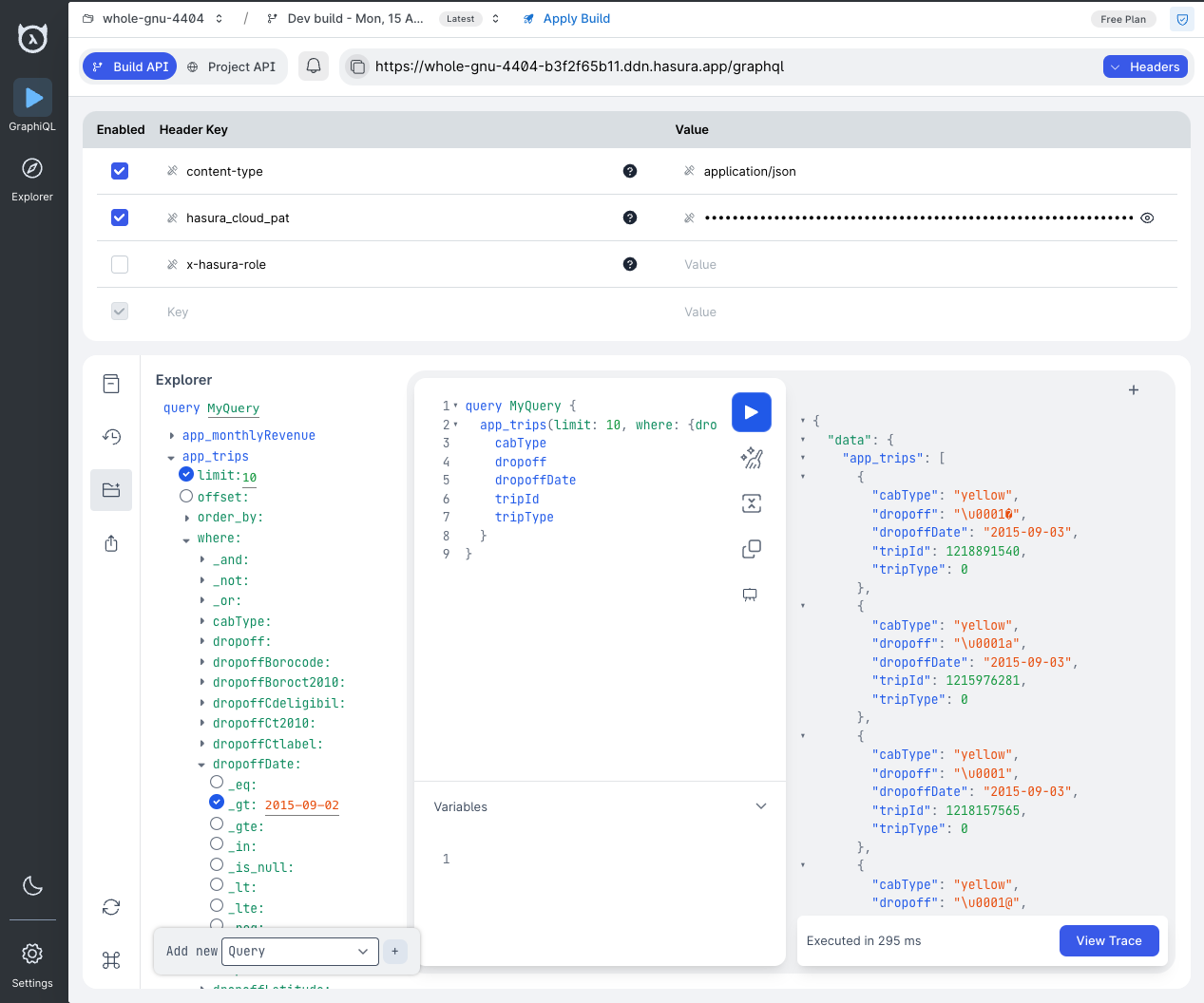1204x1003 pixels.
Task: Check the offset argument in Explorer
Action: tap(186, 496)
